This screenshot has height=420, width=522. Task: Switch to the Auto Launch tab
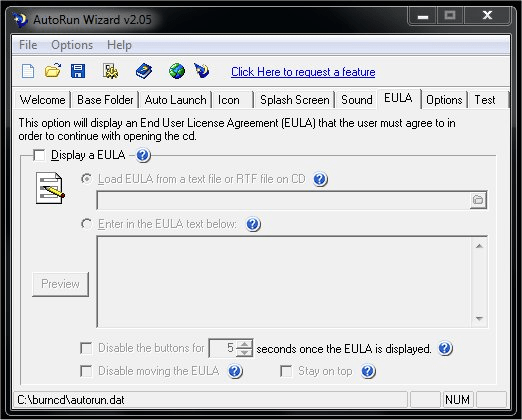tap(175, 100)
